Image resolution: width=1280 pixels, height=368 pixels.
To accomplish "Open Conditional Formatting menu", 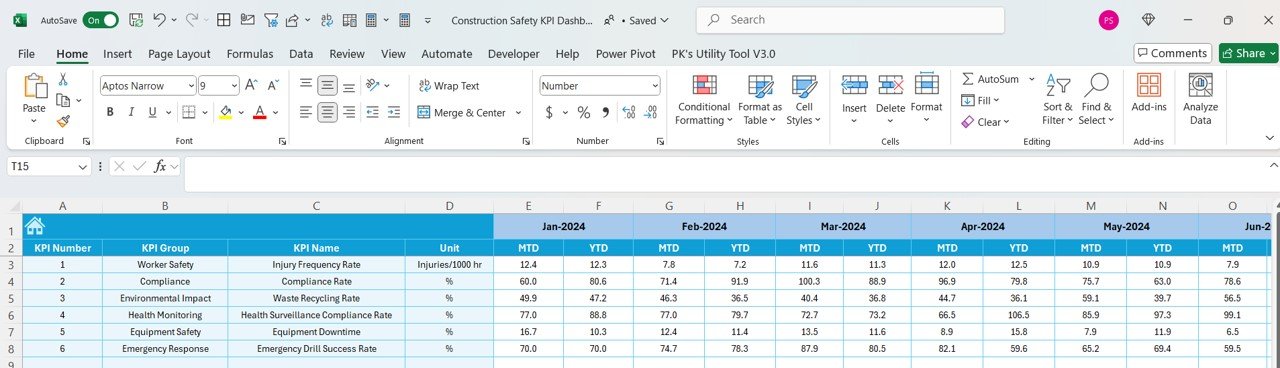I will [703, 100].
